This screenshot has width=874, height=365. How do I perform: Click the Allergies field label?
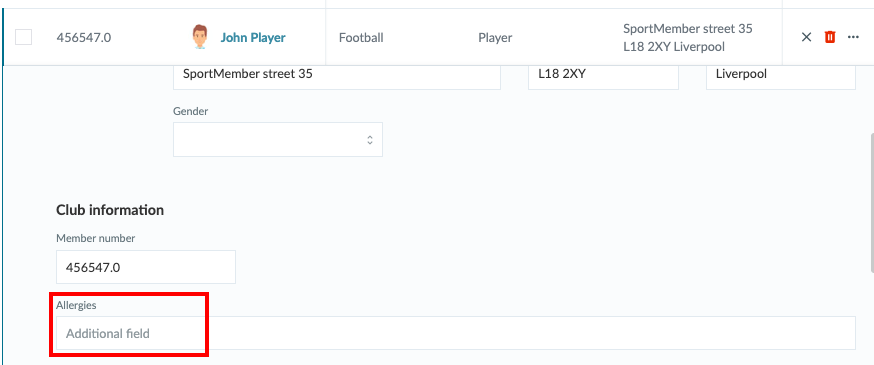point(76,305)
